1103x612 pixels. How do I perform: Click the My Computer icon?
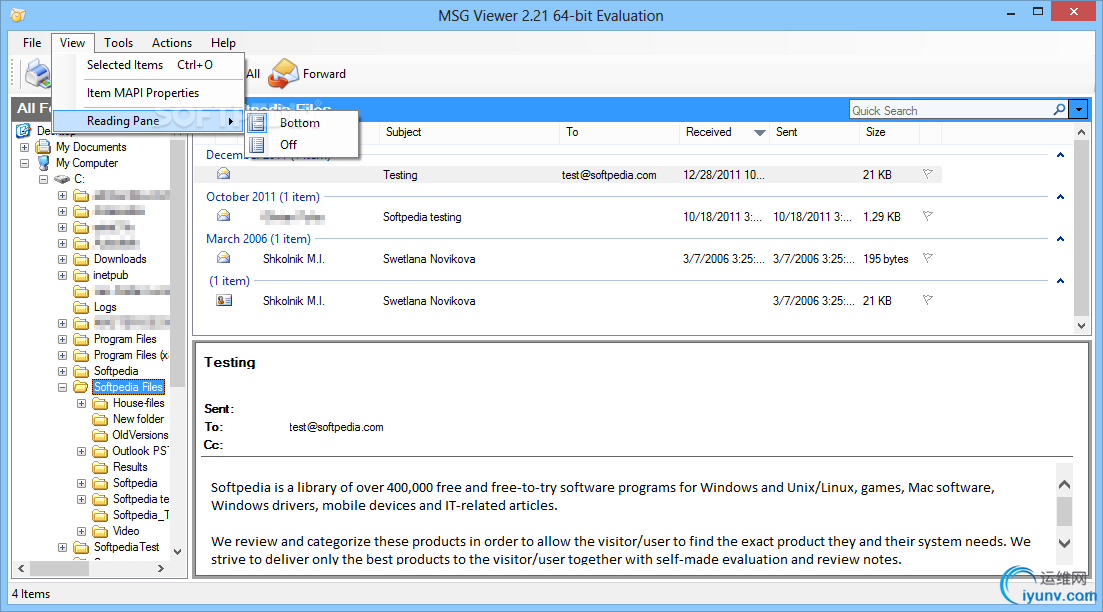44,162
